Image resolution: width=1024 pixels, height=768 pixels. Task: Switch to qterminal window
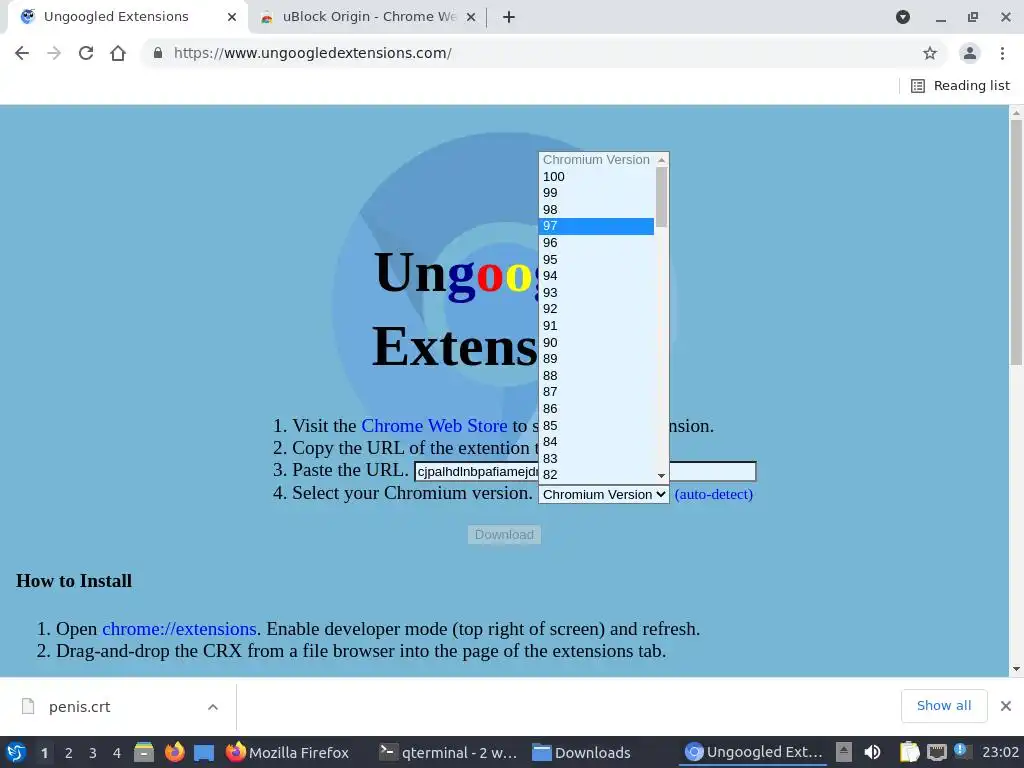coord(449,752)
